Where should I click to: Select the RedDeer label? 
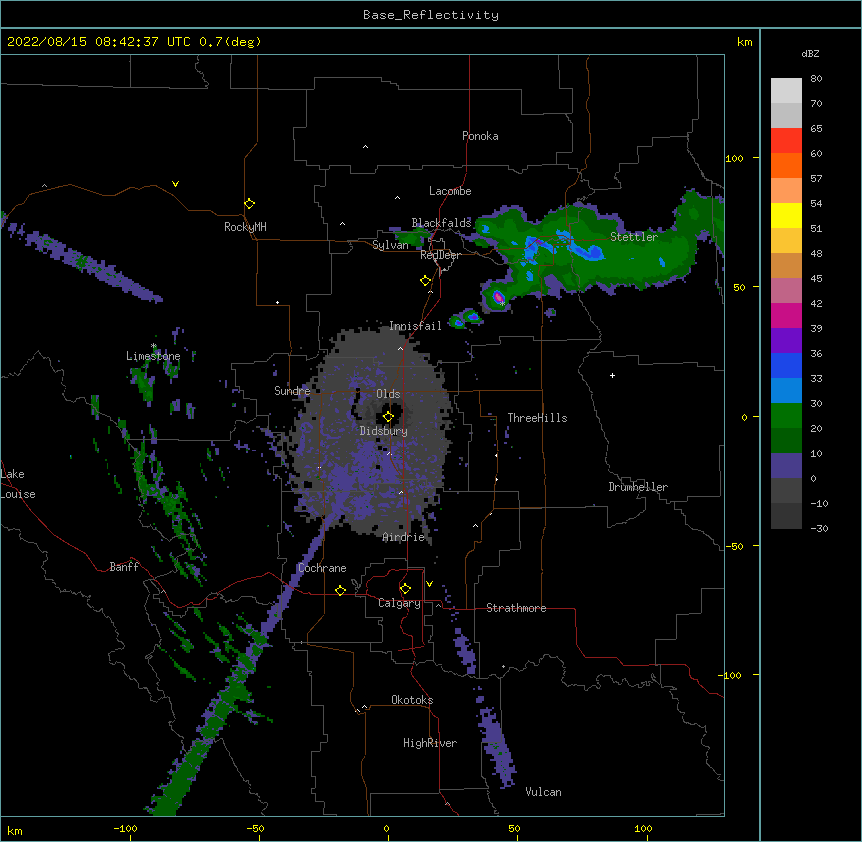[440, 255]
